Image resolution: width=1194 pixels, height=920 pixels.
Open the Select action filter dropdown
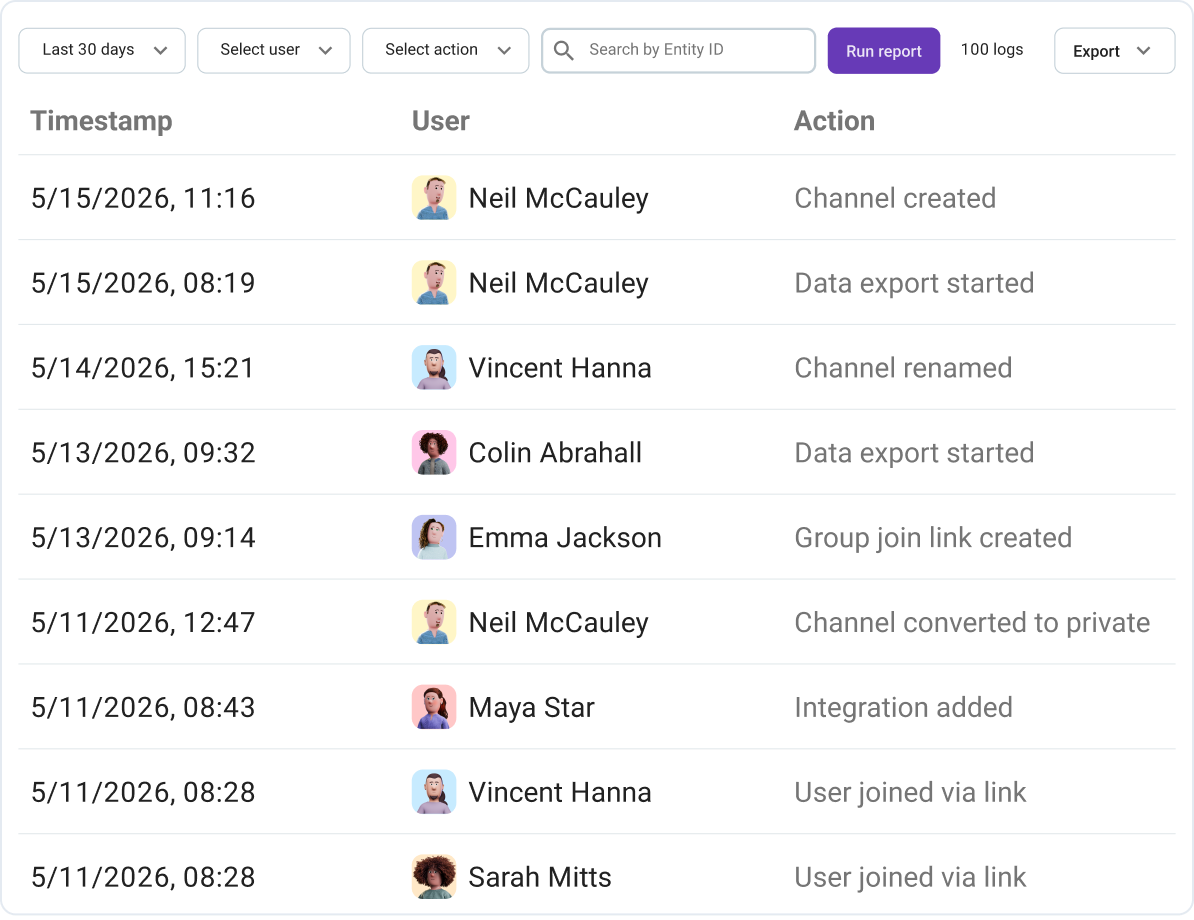click(445, 51)
